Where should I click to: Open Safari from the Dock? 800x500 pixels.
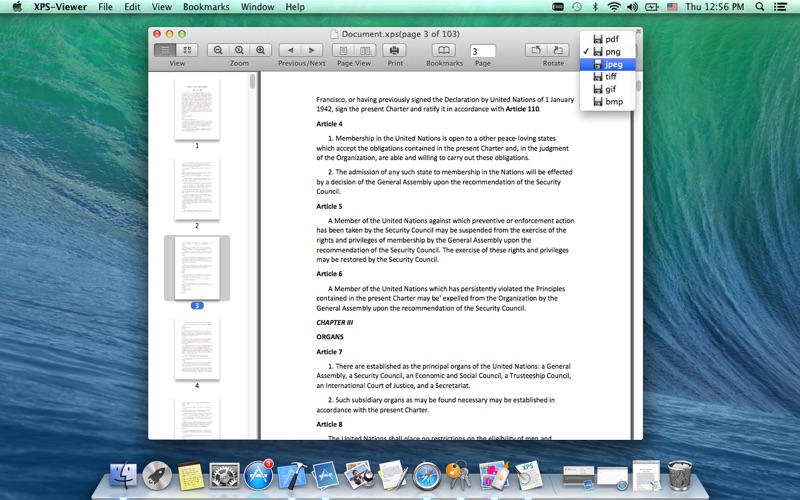point(427,476)
